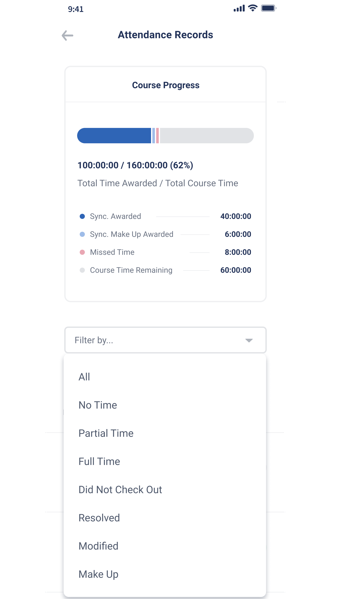This screenshot has height=611, width=362.
Task: Open the Filter by combo box
Action: click(x=165, y=340)
